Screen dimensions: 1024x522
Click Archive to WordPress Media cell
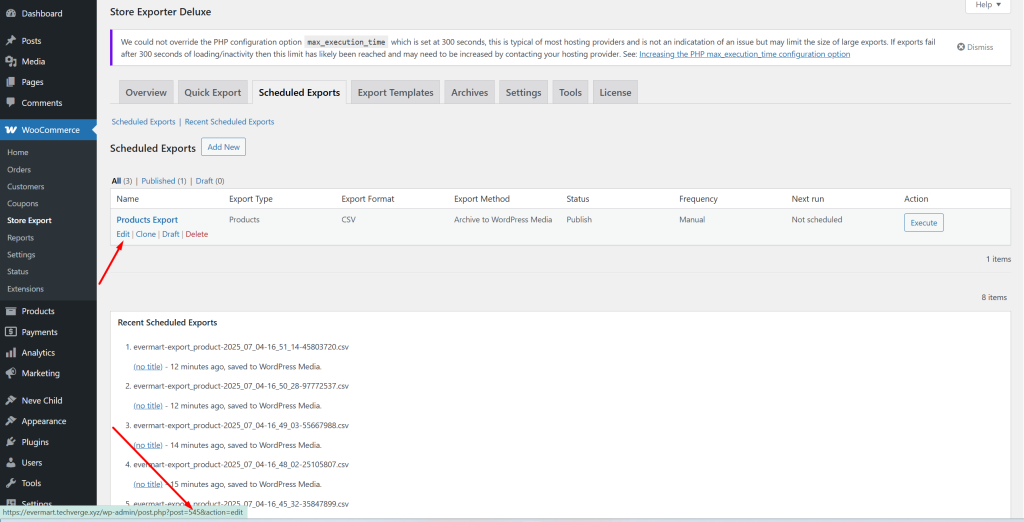tap(503, 220)
